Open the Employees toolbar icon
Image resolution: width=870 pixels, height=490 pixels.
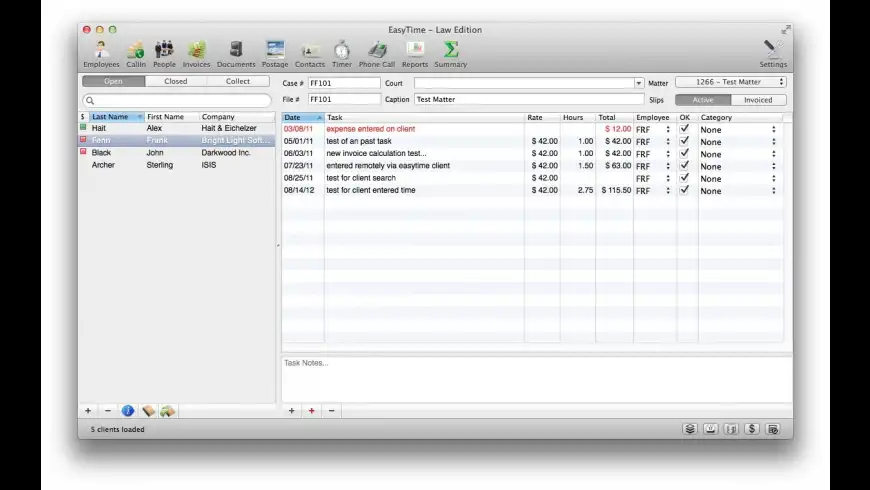click(x=101, y=53)
